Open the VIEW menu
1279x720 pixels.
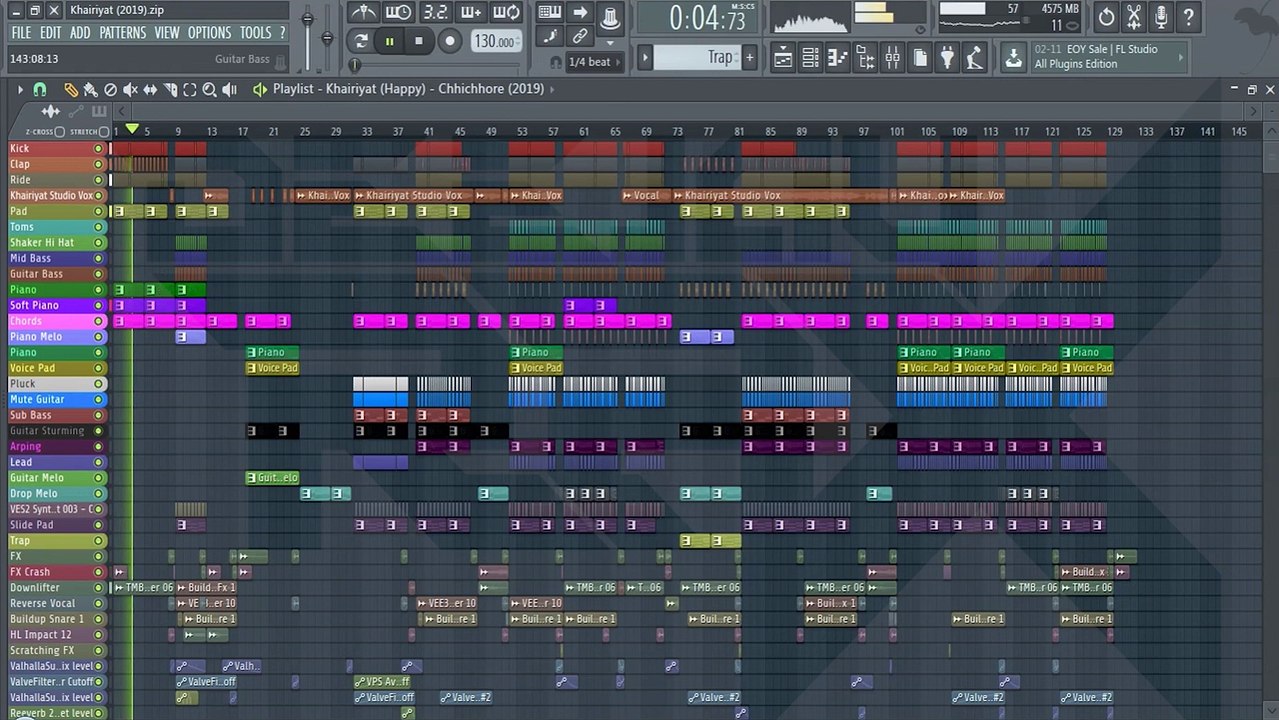pos(167,33)
